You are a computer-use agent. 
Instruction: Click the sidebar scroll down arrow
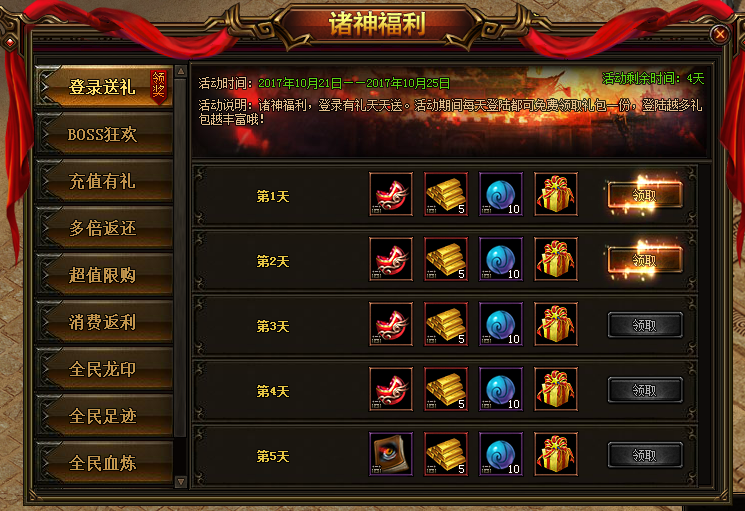[181, 482]
